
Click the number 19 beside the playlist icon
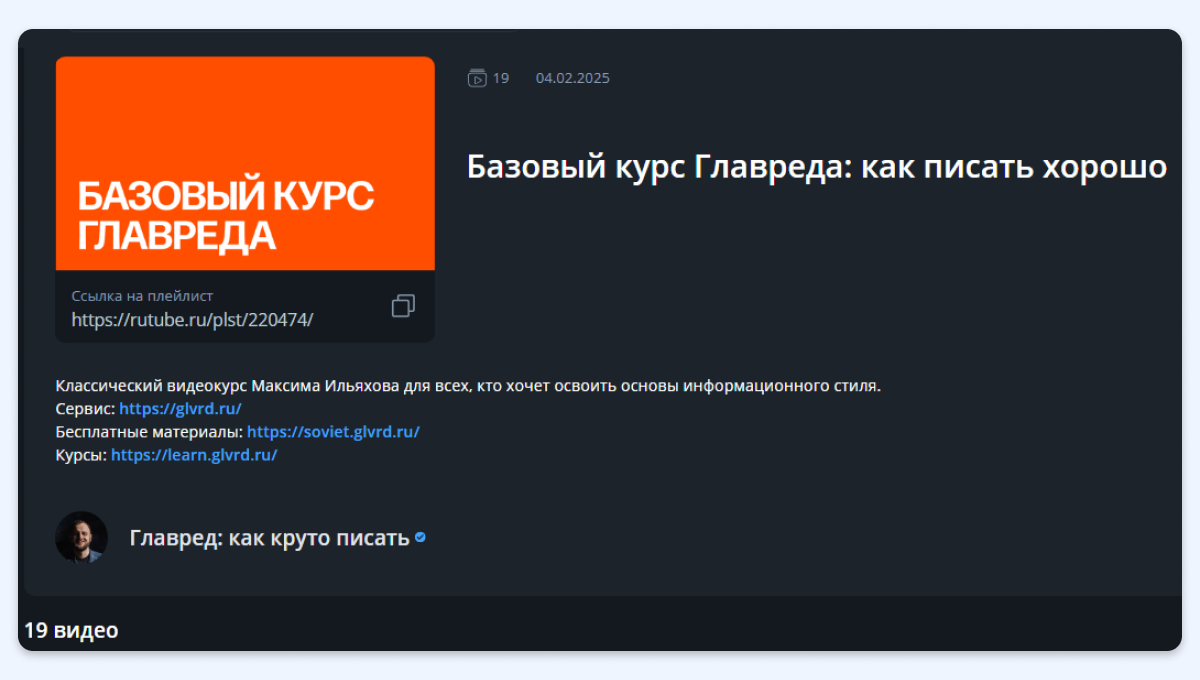pos(501,78)
